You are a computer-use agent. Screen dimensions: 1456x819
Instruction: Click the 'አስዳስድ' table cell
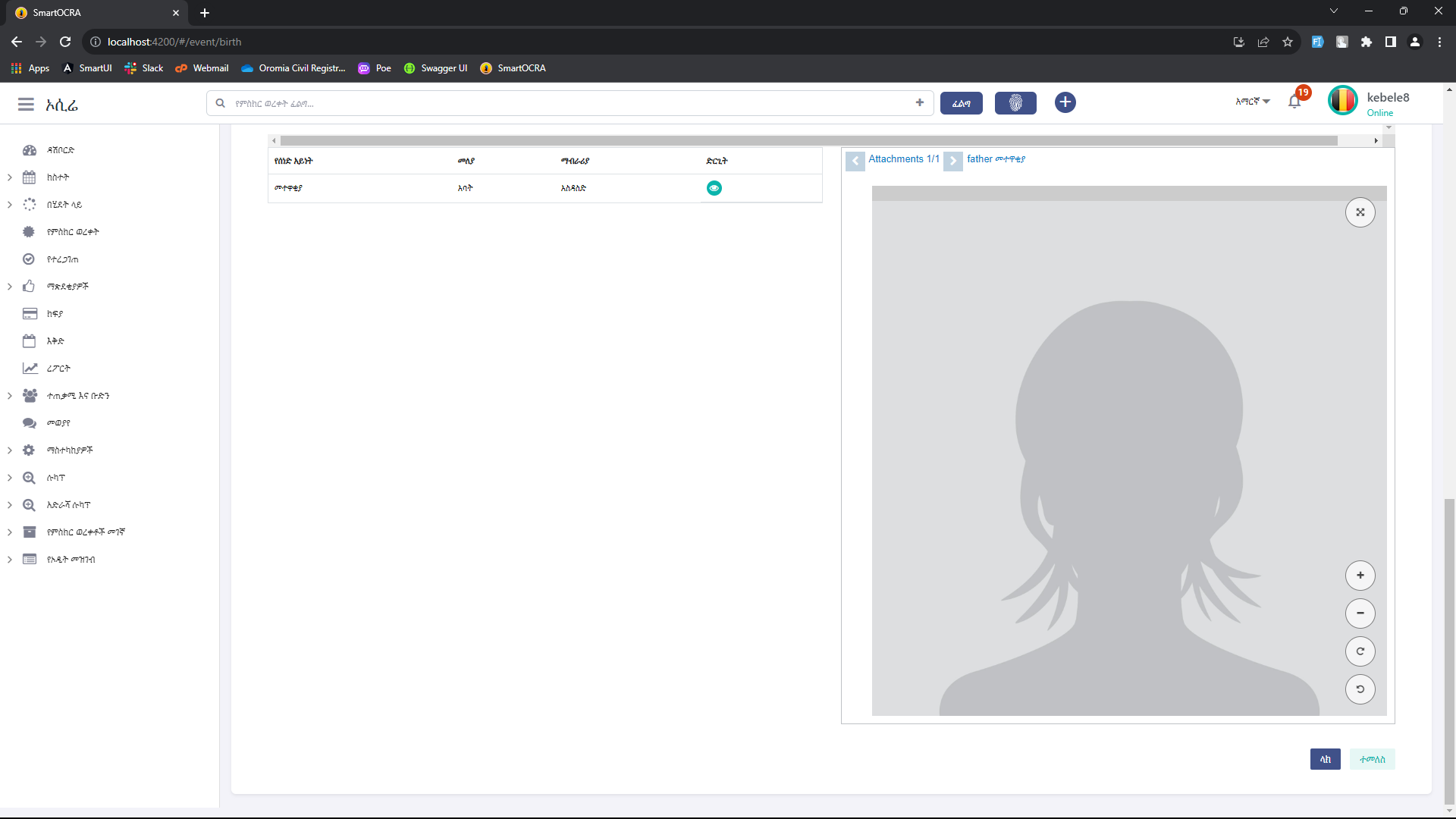573,188
